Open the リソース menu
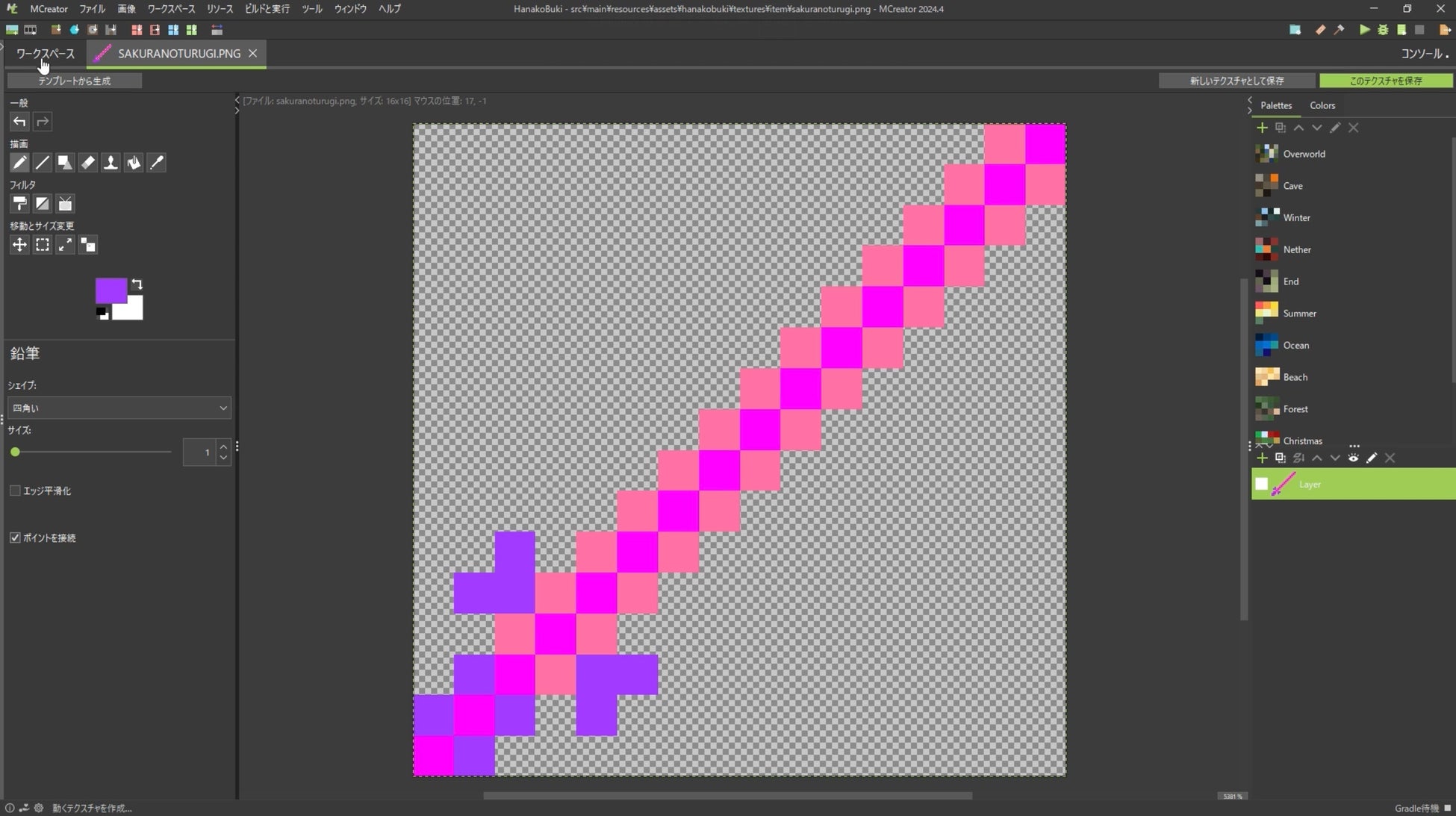Viewport: 1456px width, 816px height. tap(220, 9)
